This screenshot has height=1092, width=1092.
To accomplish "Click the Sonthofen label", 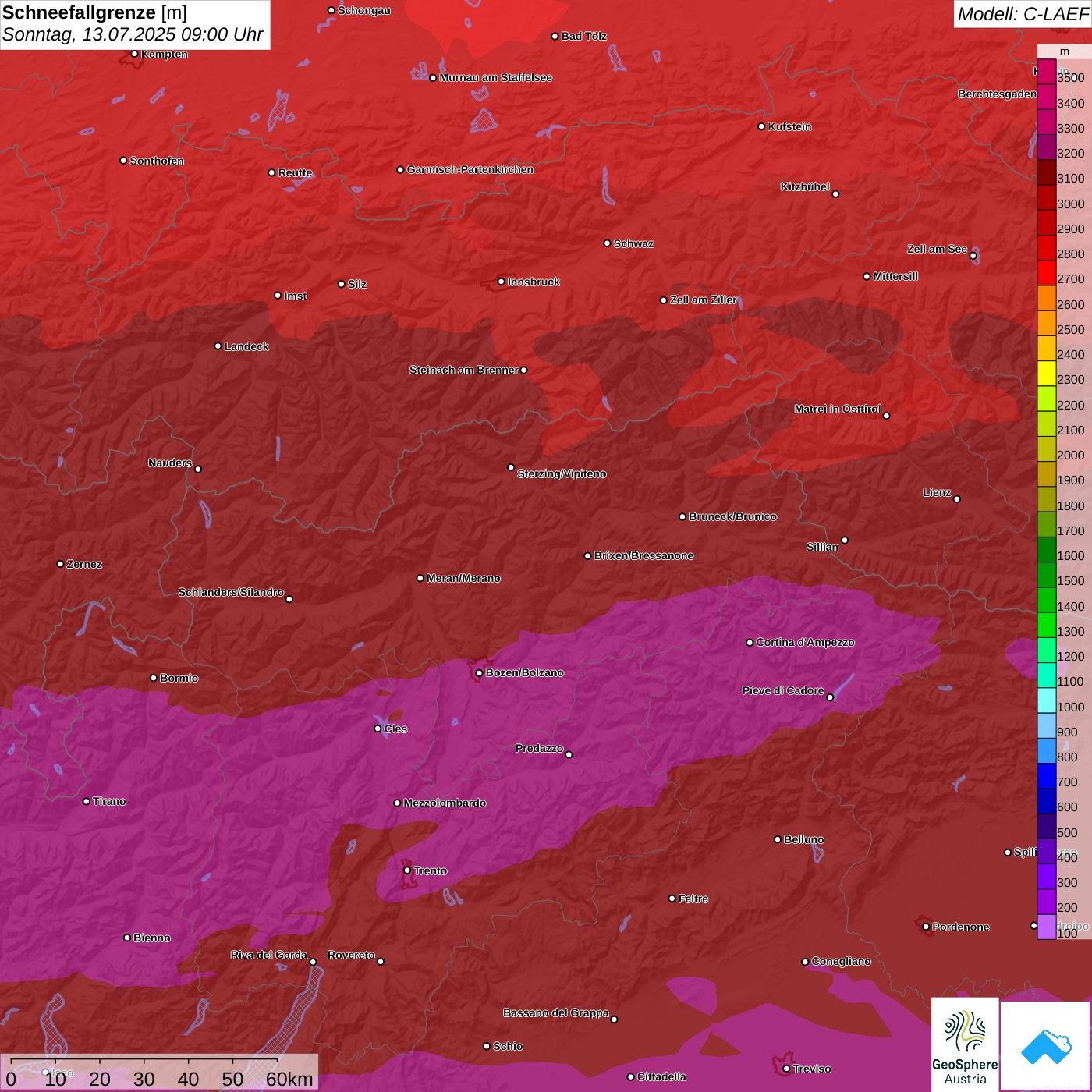I will pyautogui.click(x=157, y=161).
